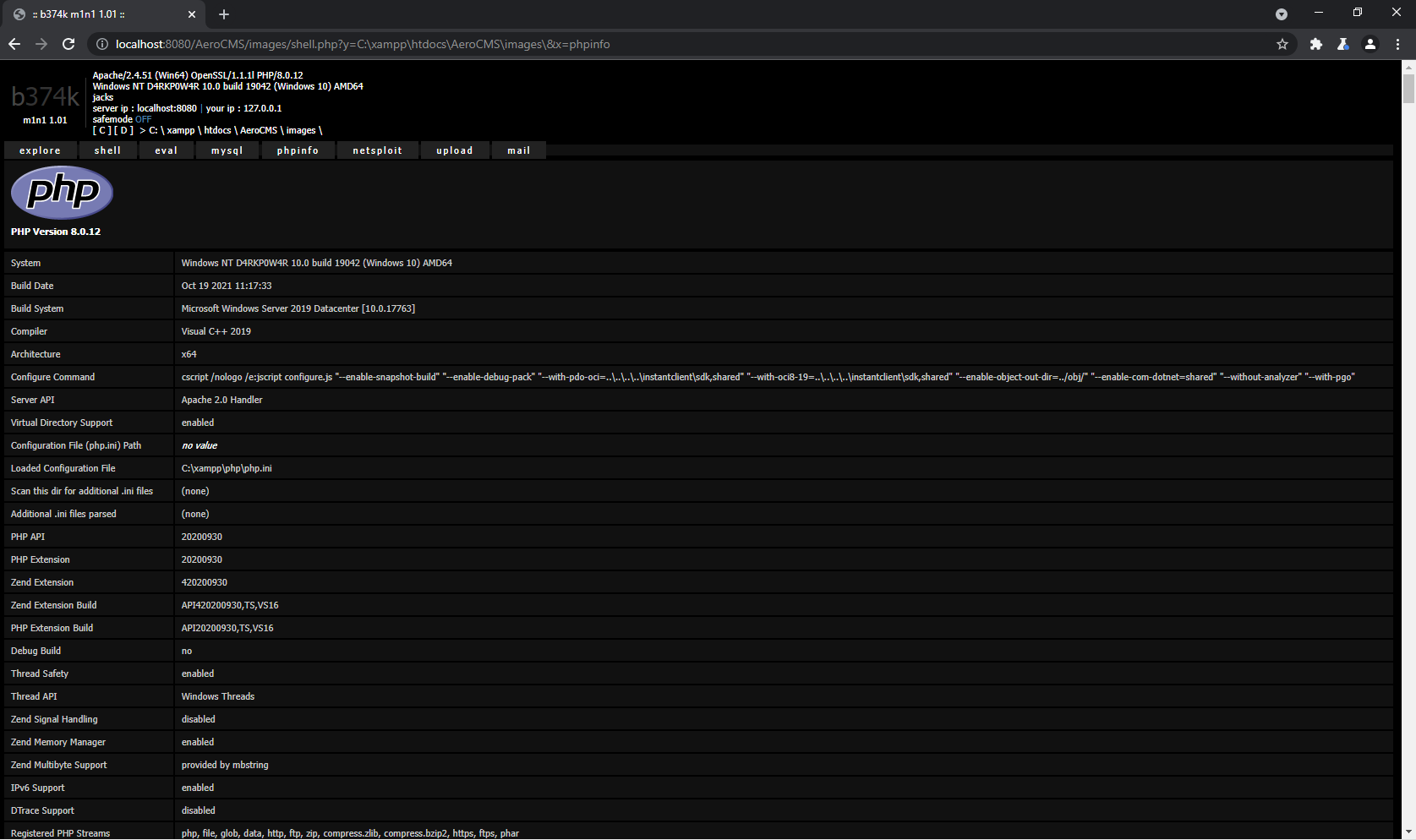Select 'provided by mbstring' value
Image resolution: width=1416 pixels, height=840 pixels.
225,765
